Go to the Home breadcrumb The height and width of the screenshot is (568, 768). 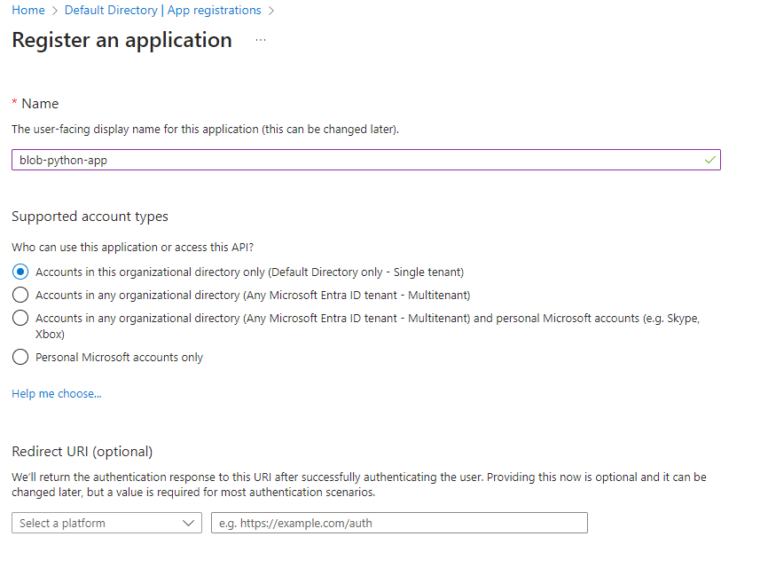[x=28, y=10]
